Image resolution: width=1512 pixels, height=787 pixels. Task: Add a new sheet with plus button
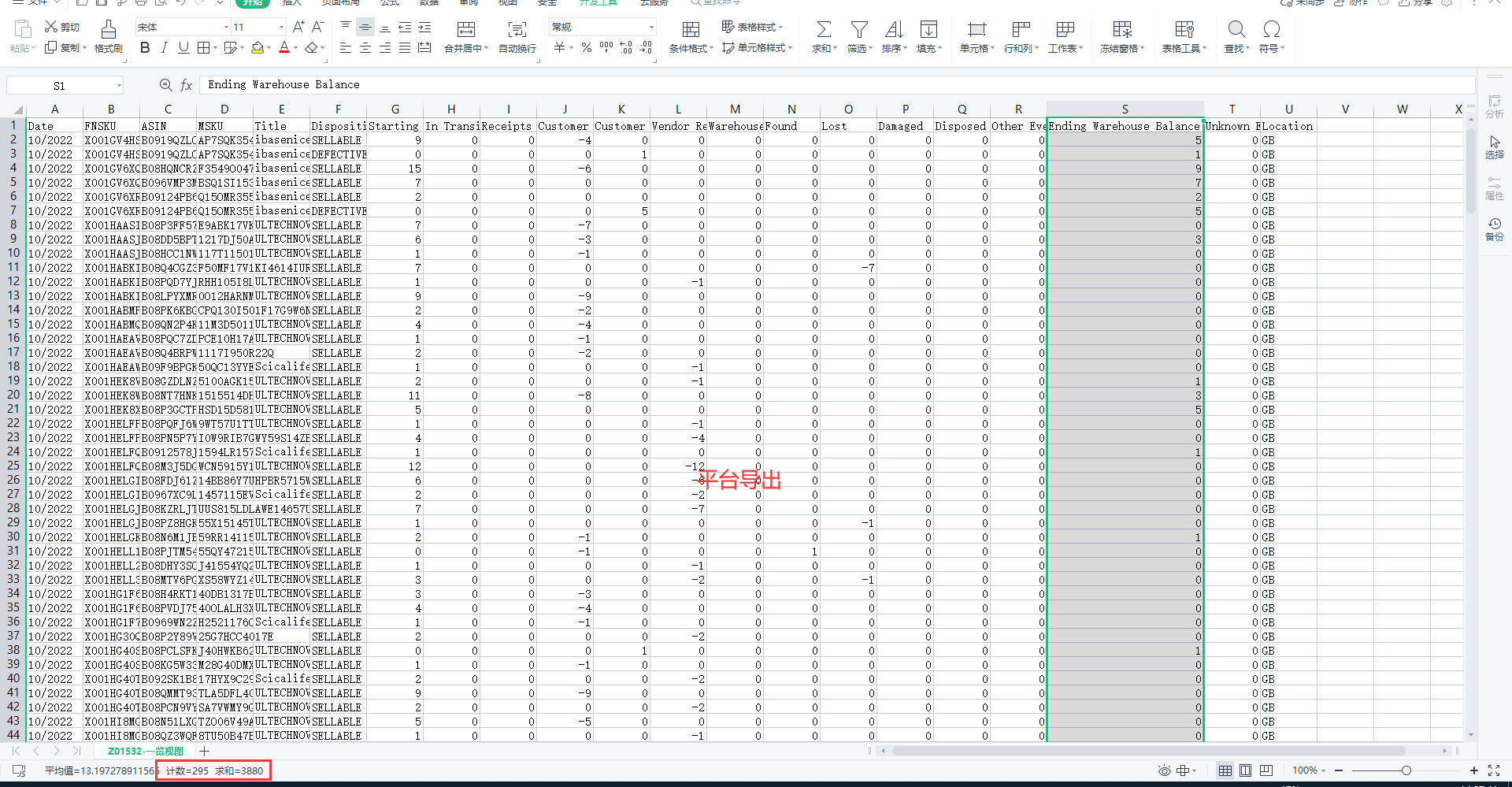point(205,752)
